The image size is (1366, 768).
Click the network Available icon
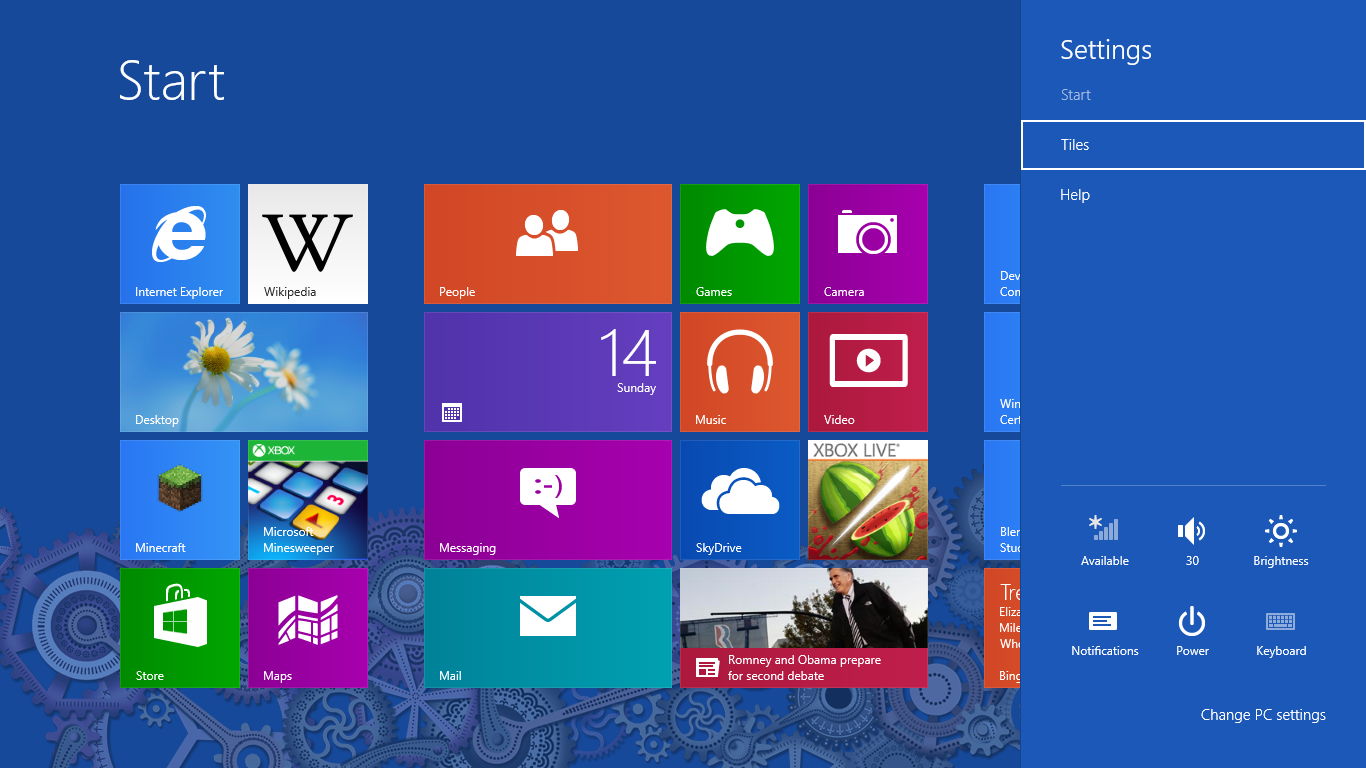[1104, 541]
